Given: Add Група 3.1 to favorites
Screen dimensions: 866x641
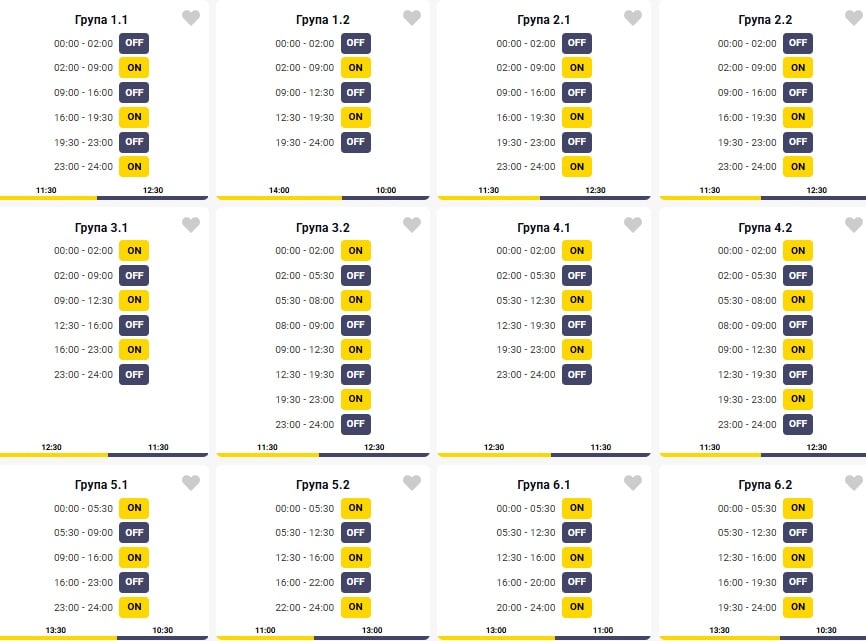Looking at the screenshot, I should point(191,225).
